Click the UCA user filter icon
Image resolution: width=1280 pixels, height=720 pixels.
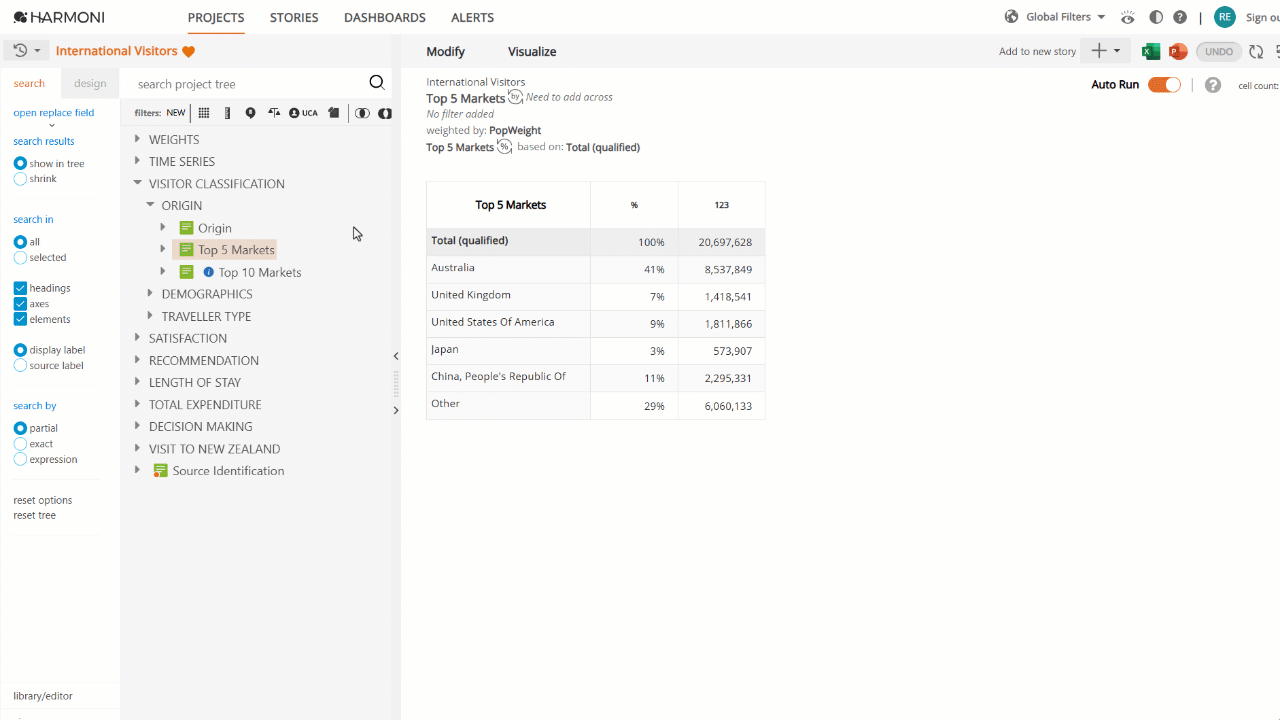coord(303,113)
